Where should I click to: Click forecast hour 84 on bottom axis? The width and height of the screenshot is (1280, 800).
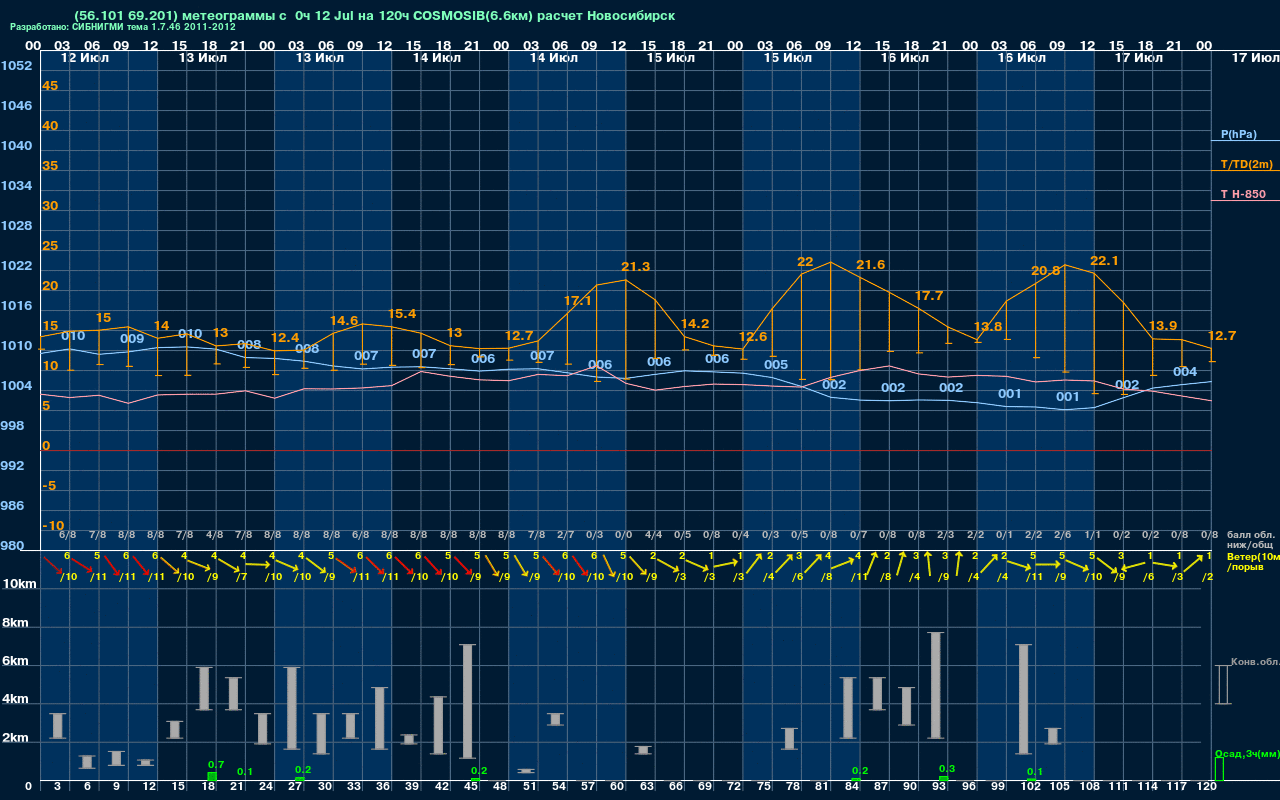pyautogui.click(x=853, y=788)
